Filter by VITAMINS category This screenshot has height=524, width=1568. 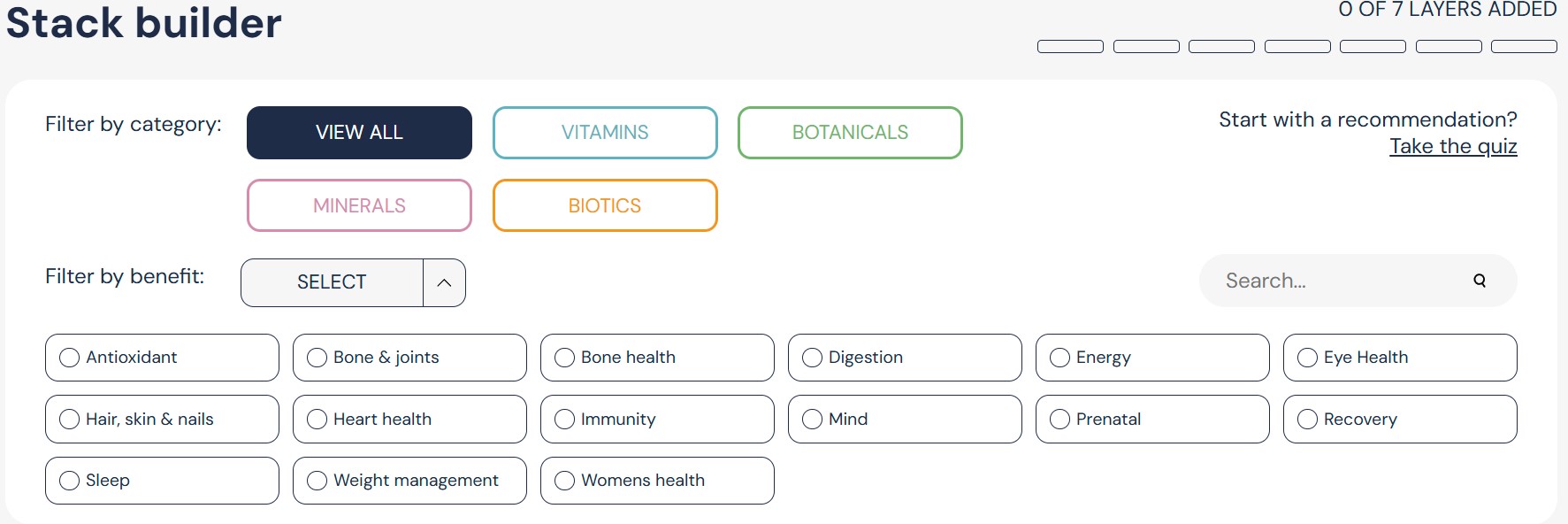[605, 133]
